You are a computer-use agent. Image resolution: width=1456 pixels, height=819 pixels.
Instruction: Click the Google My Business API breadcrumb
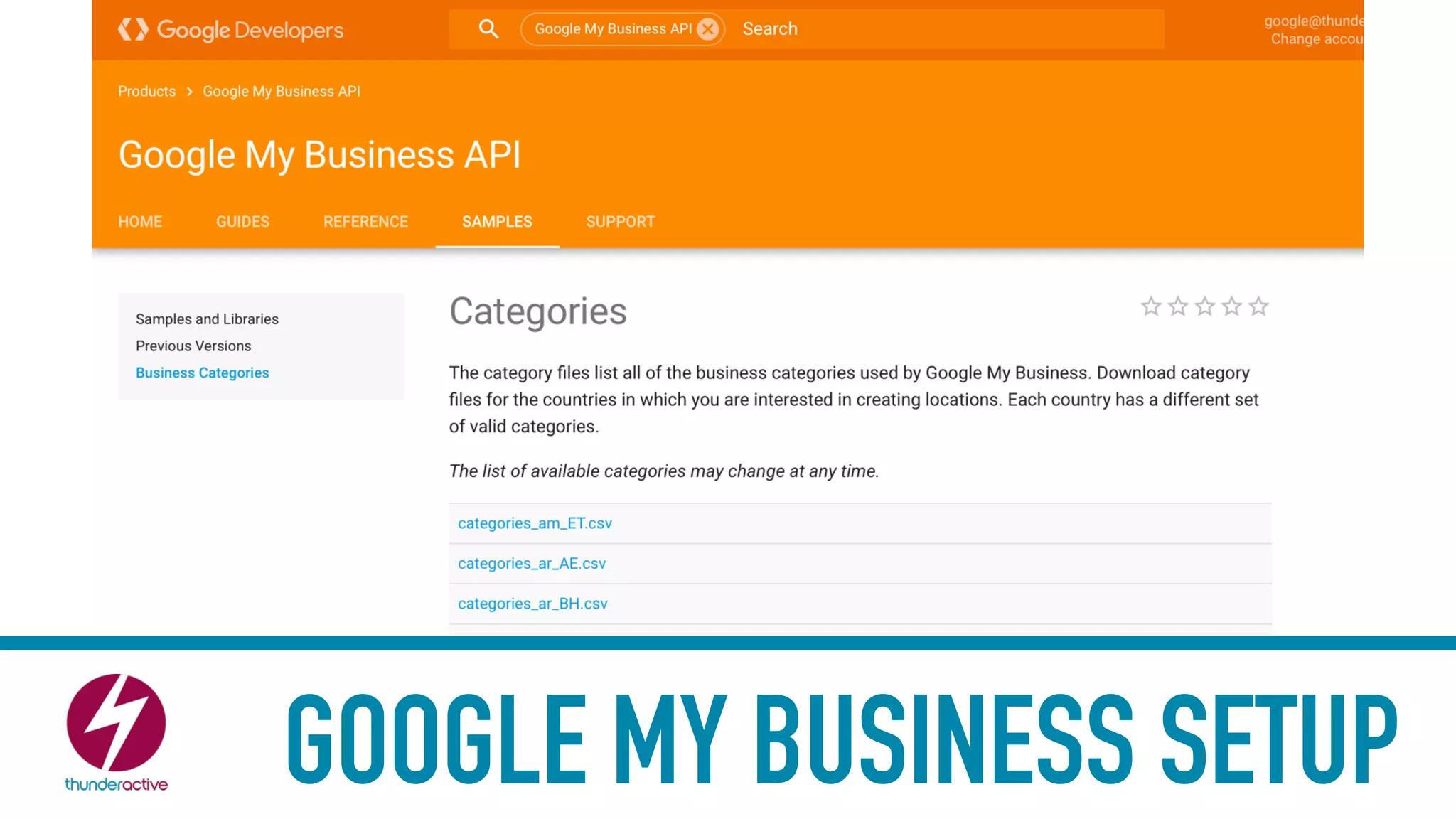click(282, 92)
